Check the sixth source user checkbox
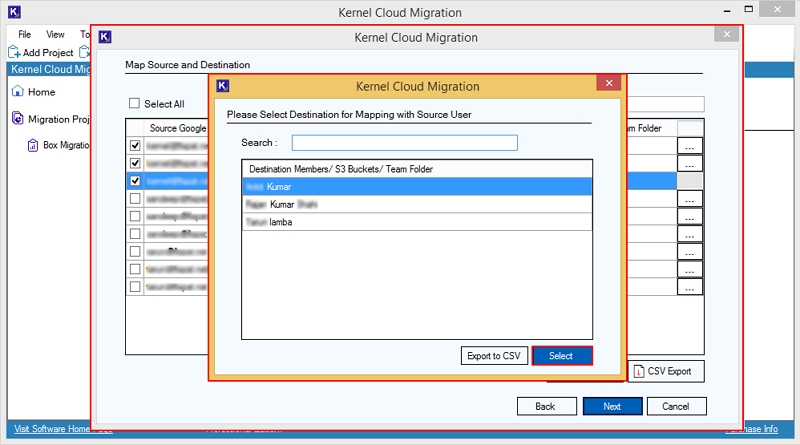This screenshot has height=445, width=800. click(135, 234)
